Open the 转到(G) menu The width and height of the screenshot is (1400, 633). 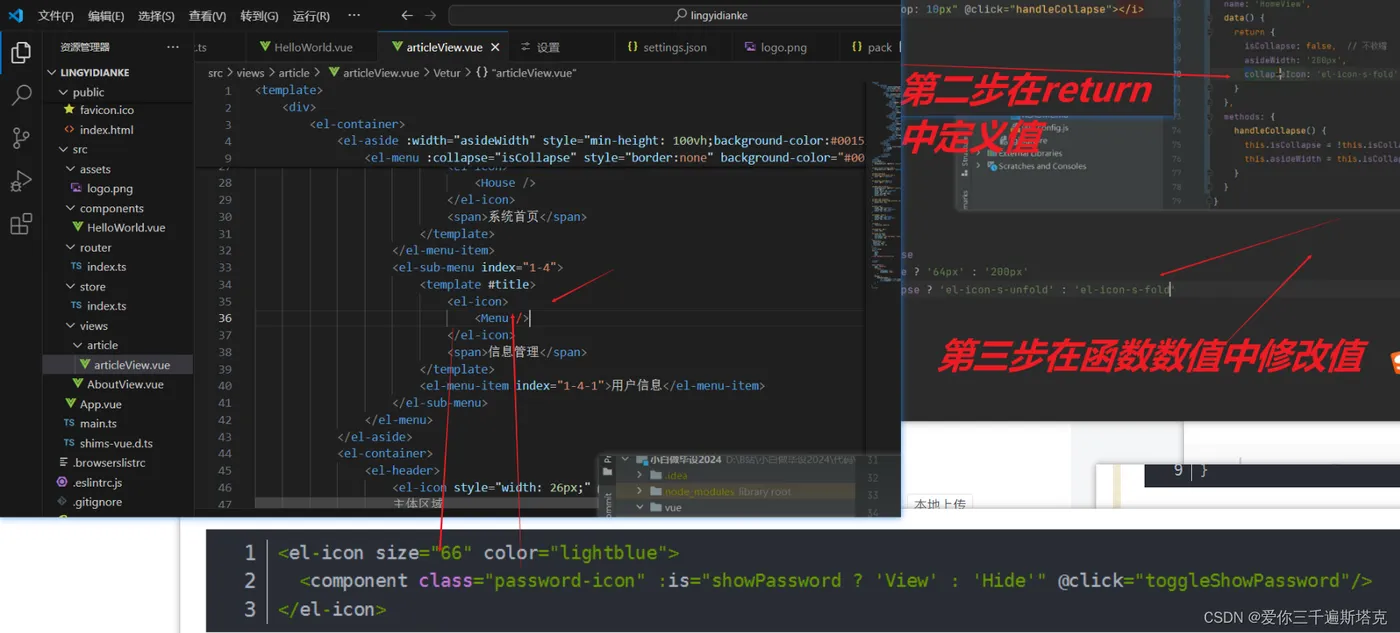click(260, 16)
